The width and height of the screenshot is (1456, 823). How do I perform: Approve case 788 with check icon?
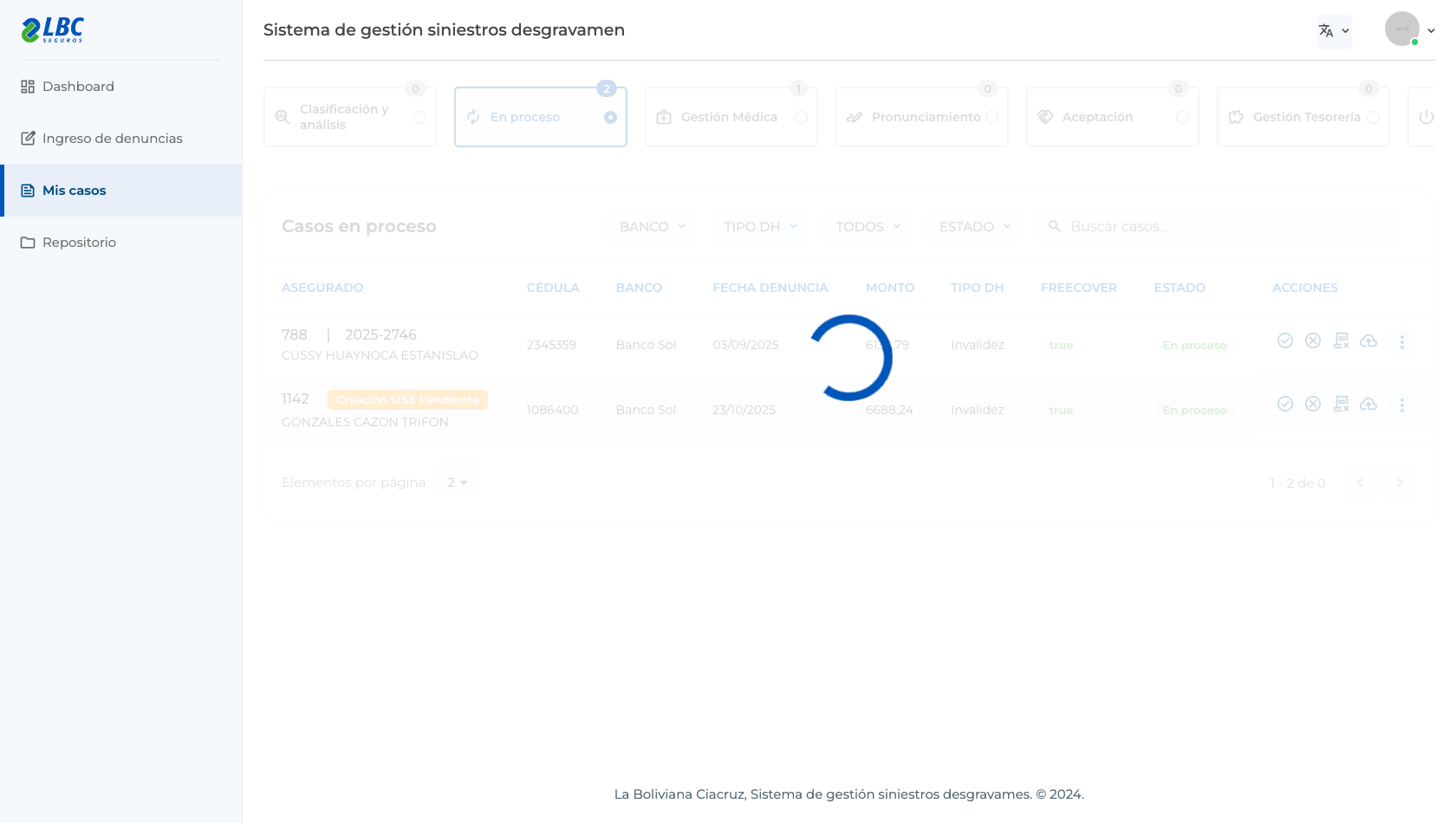click(x=1285, y=340)
